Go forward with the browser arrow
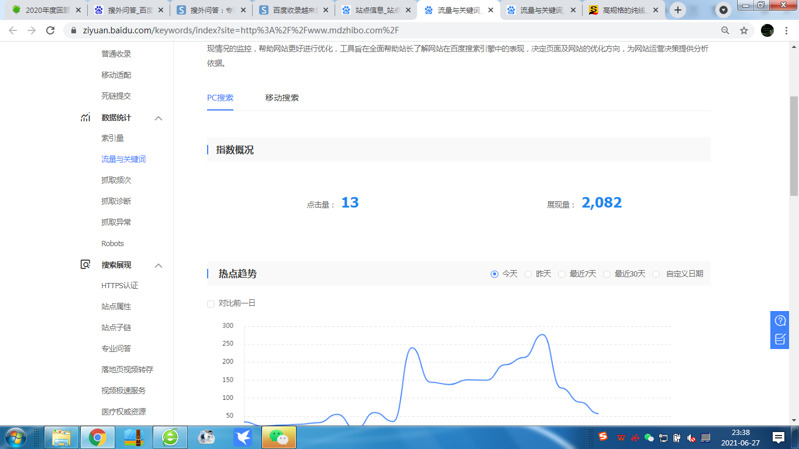 (x=32, y=31)
